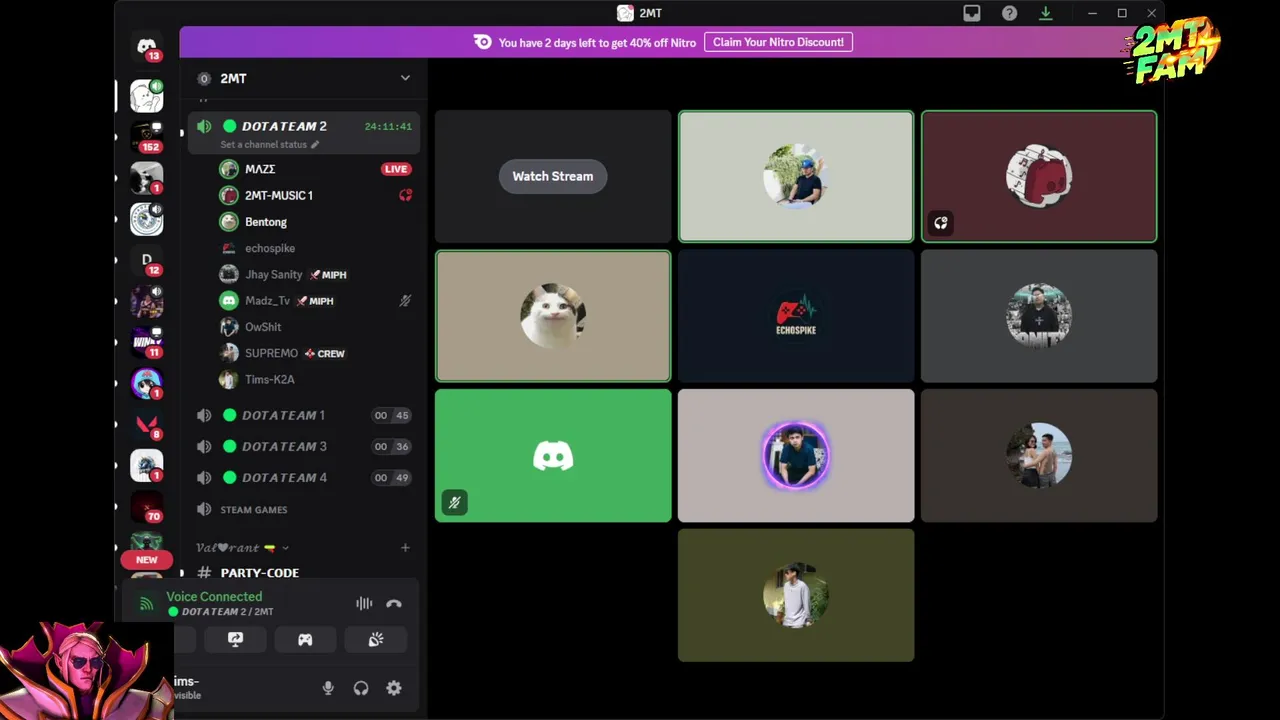The image size is (1280, 720).
Task: Click the Nitro logo icon in the banner
Action: click(483, 42)
